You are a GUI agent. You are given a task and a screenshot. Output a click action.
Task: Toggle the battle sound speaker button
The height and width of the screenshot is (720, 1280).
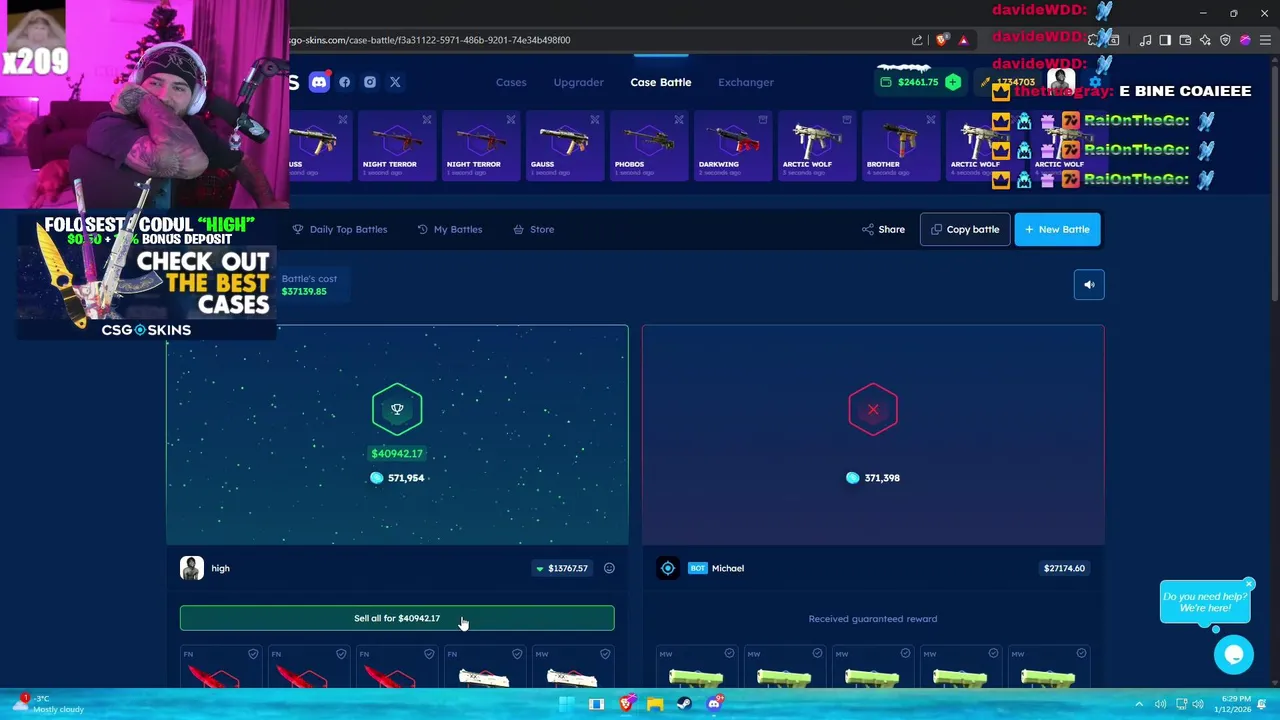coord(1089,285)
